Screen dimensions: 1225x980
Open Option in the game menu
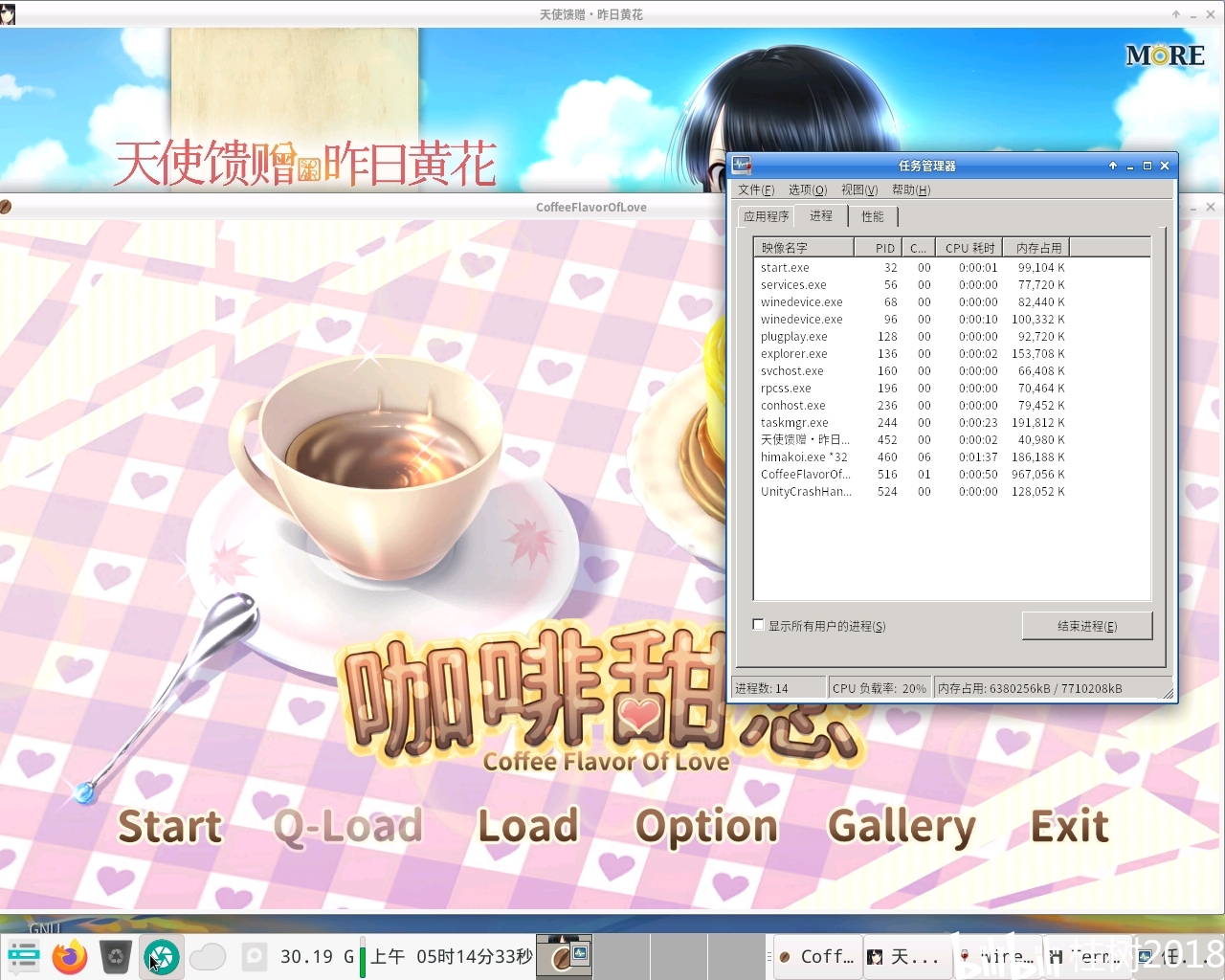707,828
